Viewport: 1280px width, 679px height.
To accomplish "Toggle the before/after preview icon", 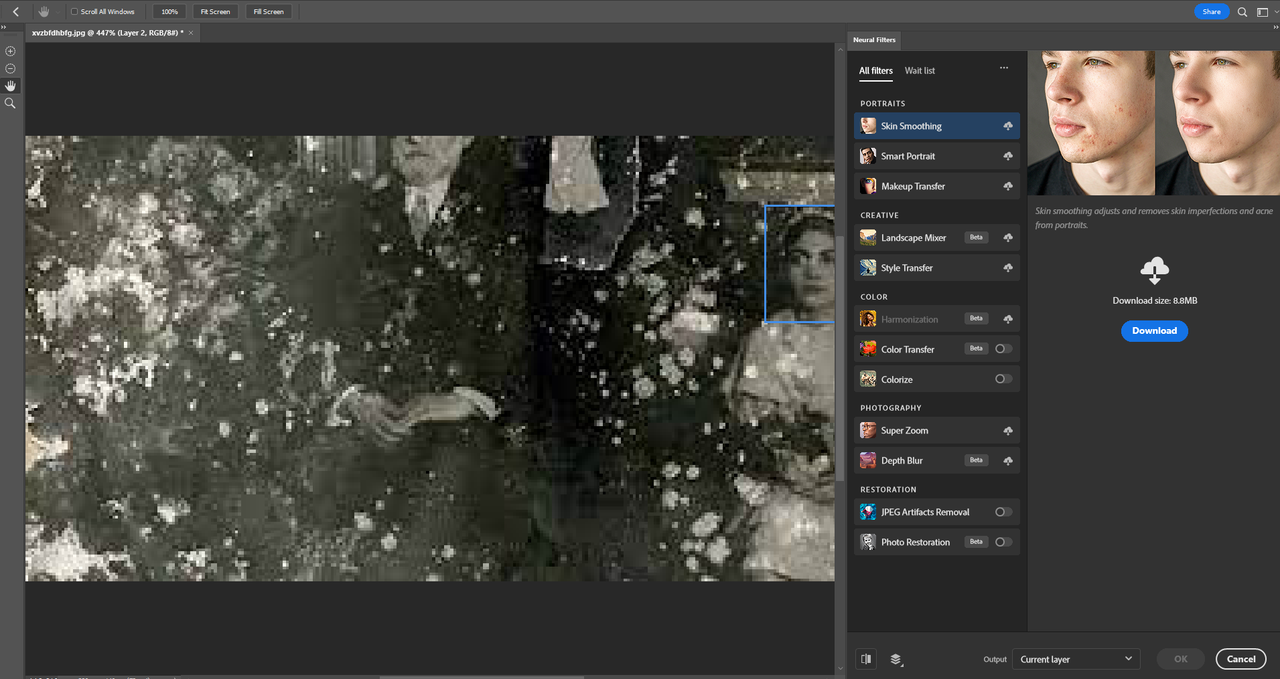I will coord(866,659).
